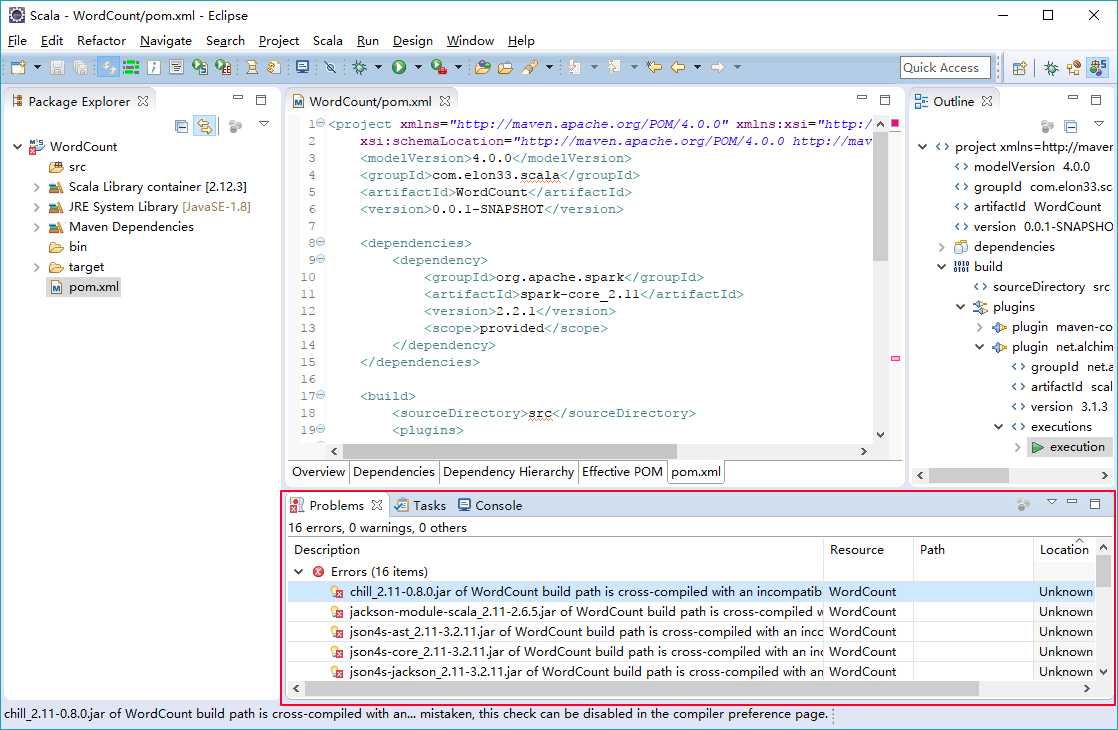The height and width of the screenshot is (730, 1118).
Task: Collapse line 17 build fold marker
Action: point(321,395)
